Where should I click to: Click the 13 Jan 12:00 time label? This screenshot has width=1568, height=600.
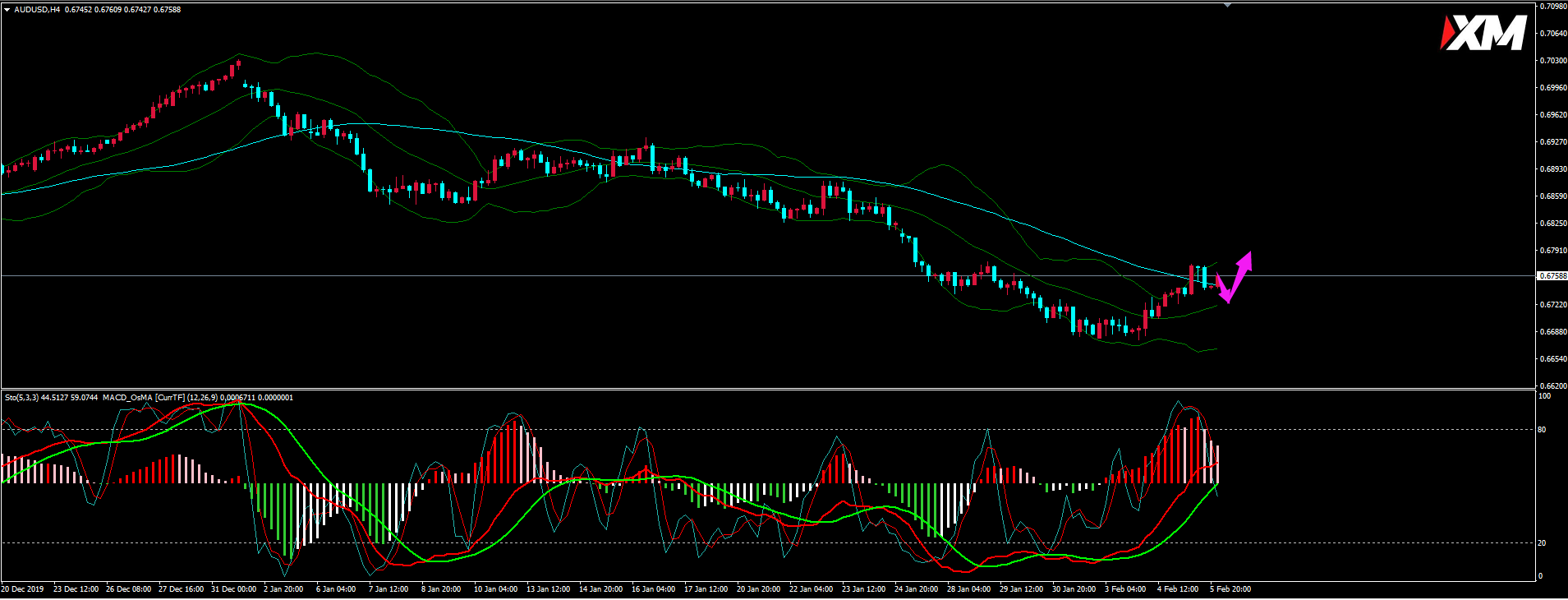tap(549, 589)
